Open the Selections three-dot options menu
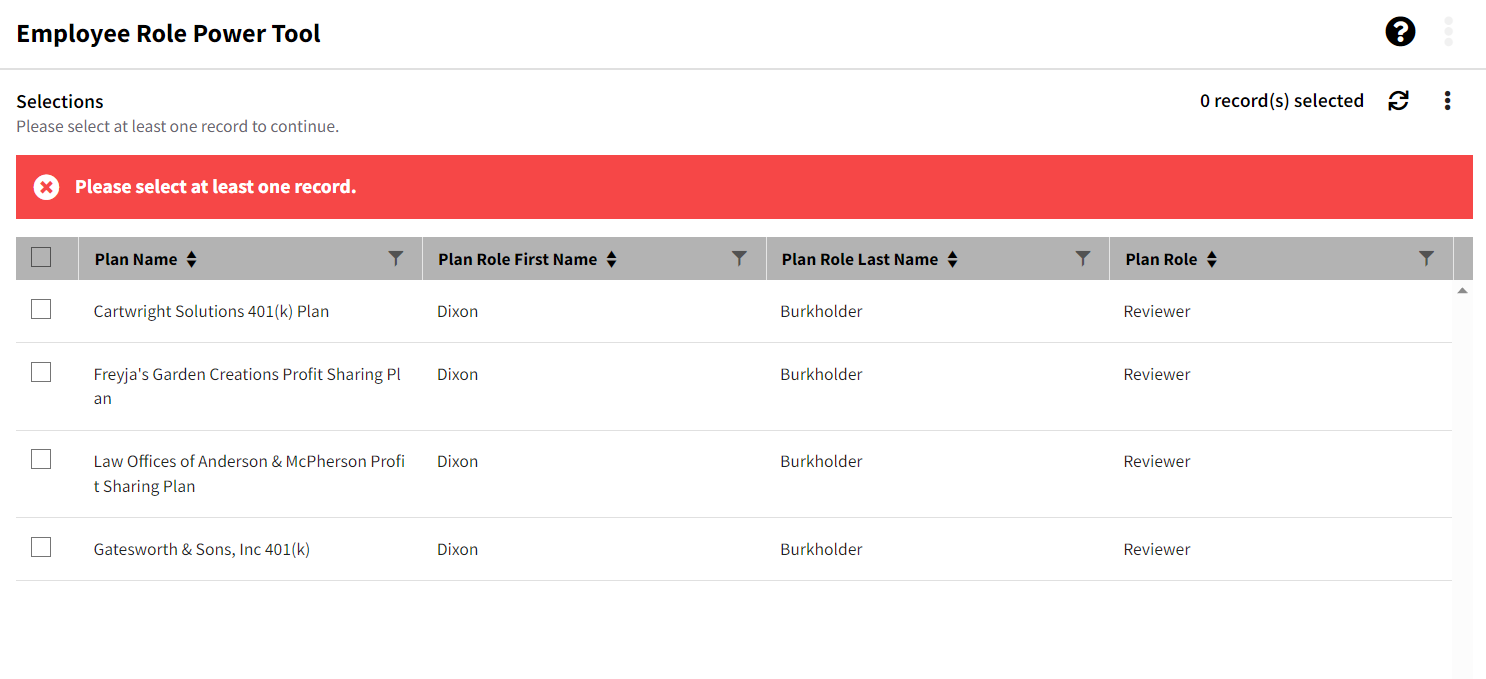This screenshot has height=679, width=1486. (x=1447, y=100)
